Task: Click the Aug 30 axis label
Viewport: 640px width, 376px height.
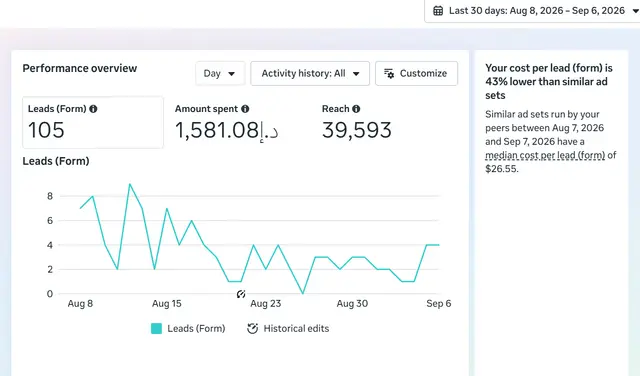Action: [352, 304]
